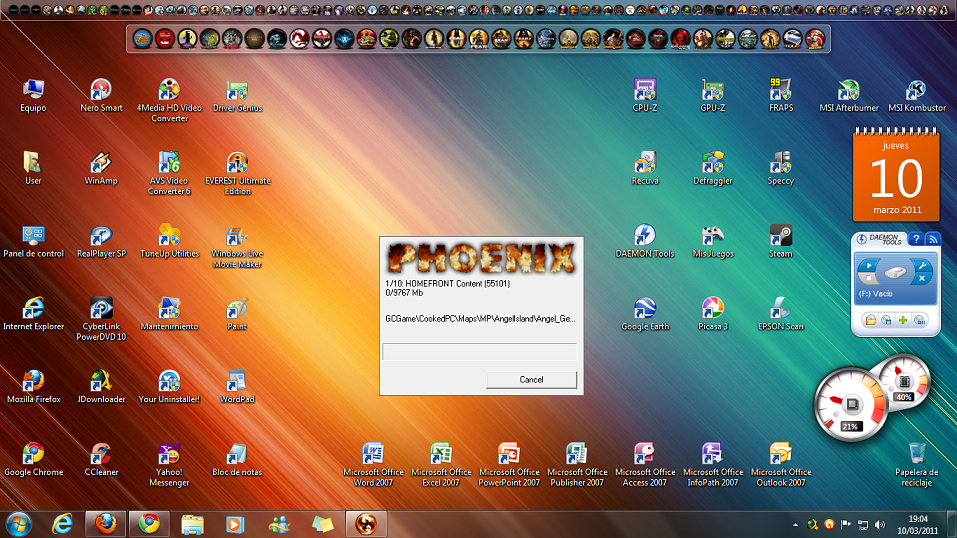Open Windows Live Movie Maker icon
Viewport: 957px width, 538px height.
[x=237, y=247]
